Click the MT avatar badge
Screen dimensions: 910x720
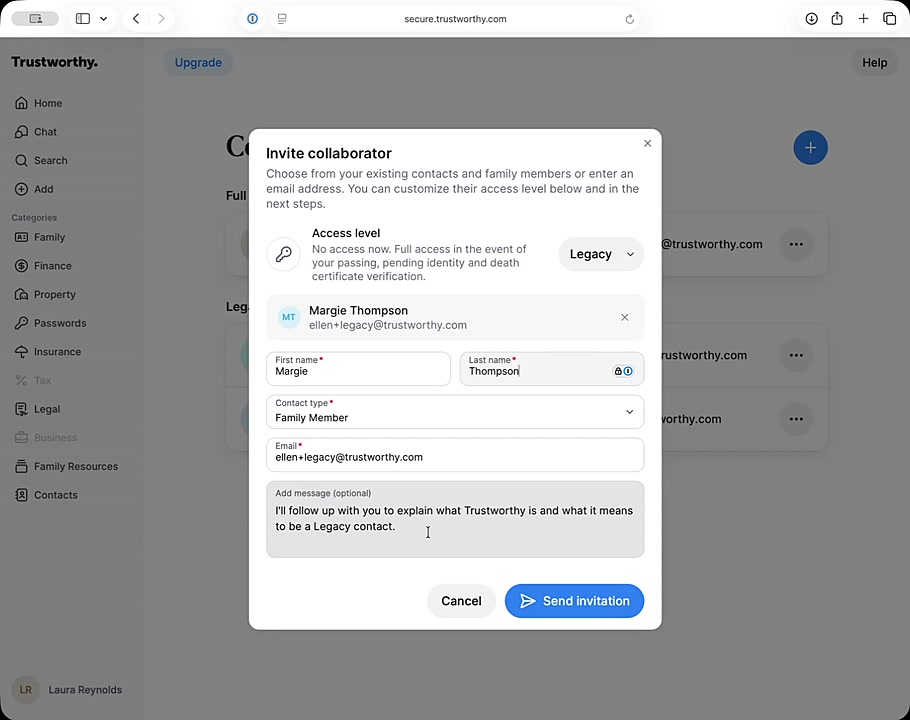click(x=288, y=317)
